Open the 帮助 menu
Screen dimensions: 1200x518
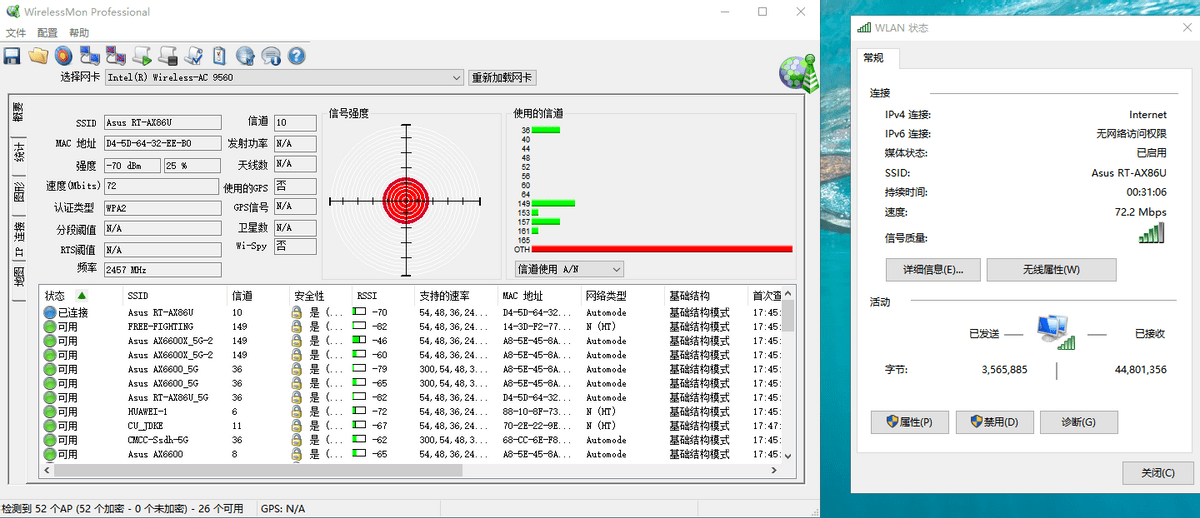[x=79, y=33]
